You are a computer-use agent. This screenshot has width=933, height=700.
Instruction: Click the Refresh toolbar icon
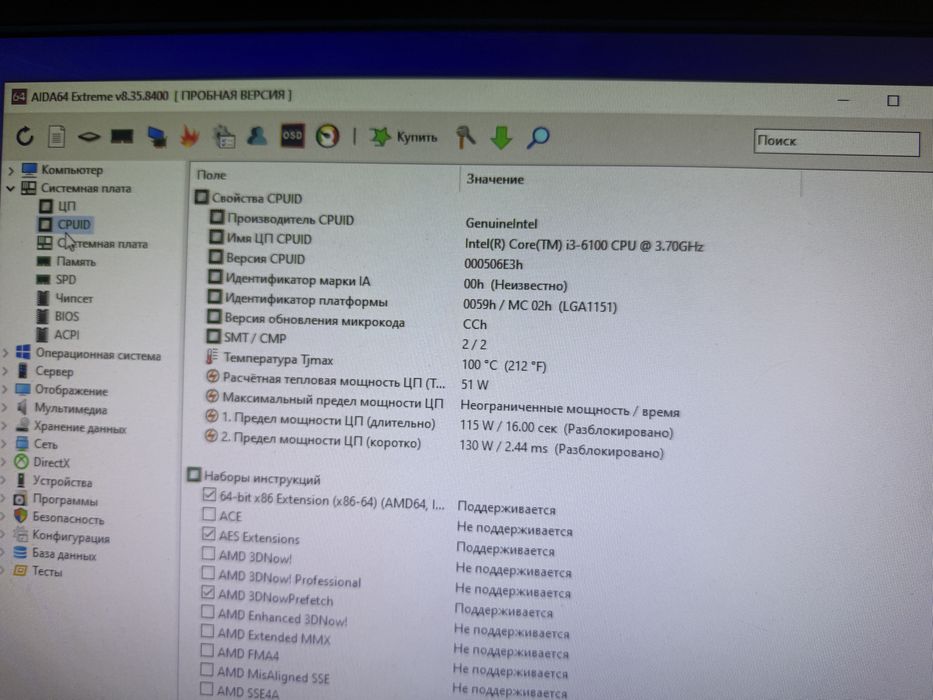coord(25,136)
